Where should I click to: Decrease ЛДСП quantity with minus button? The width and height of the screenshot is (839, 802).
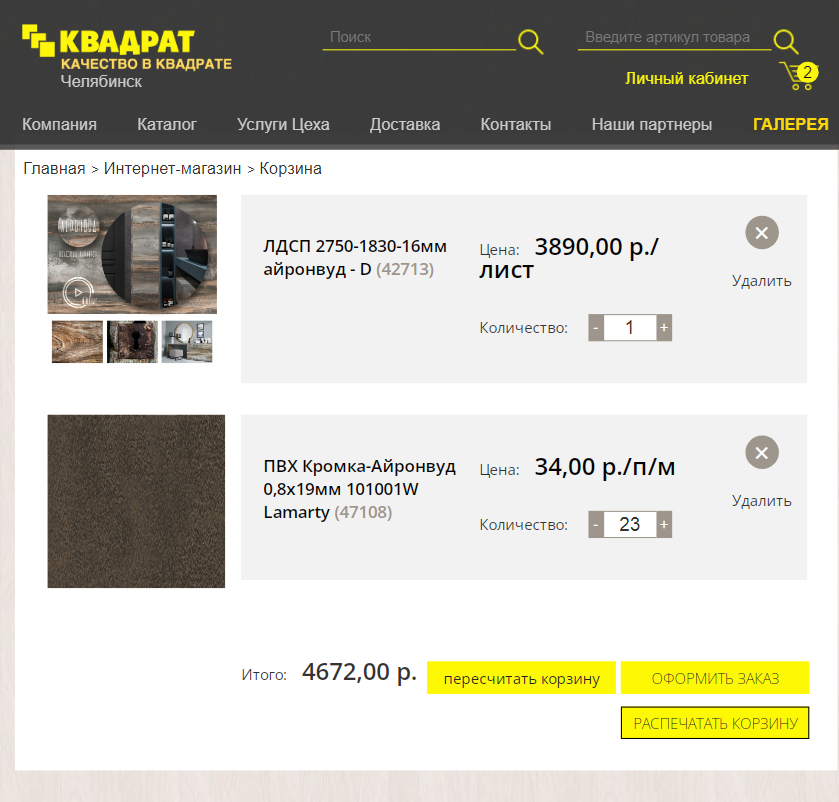(596, 327)
